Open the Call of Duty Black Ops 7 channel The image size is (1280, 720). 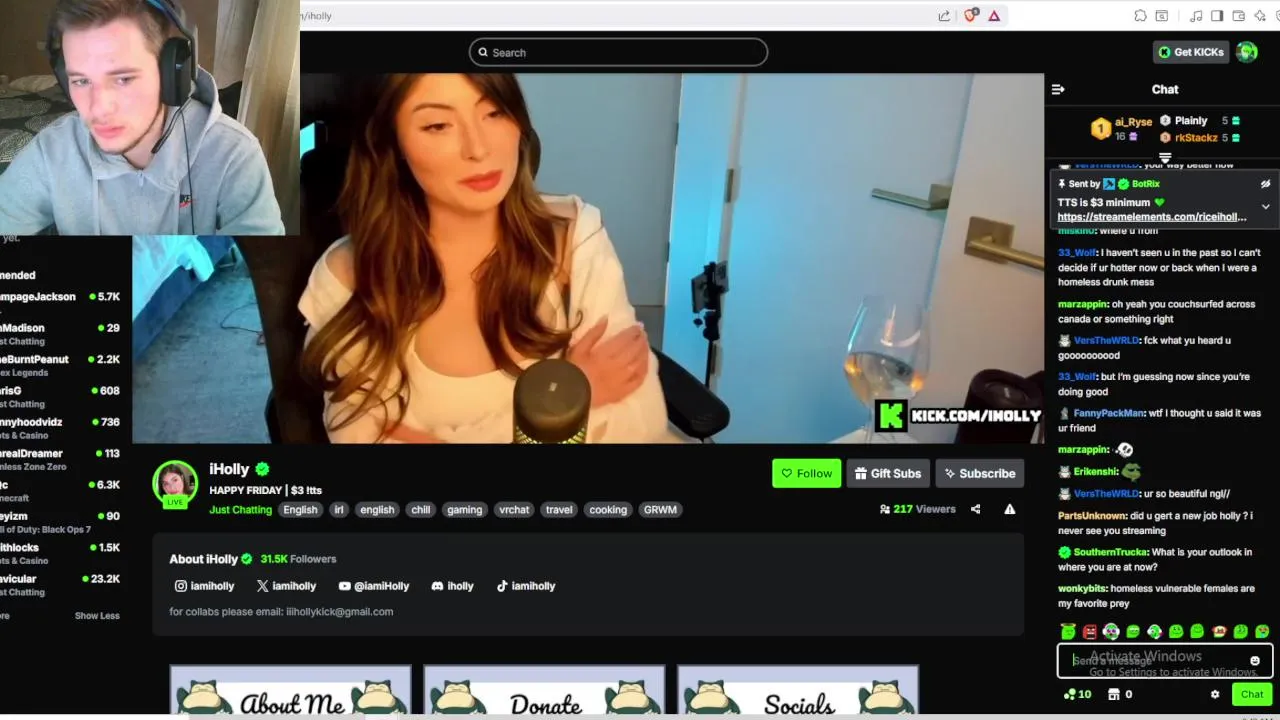point(60,523)
